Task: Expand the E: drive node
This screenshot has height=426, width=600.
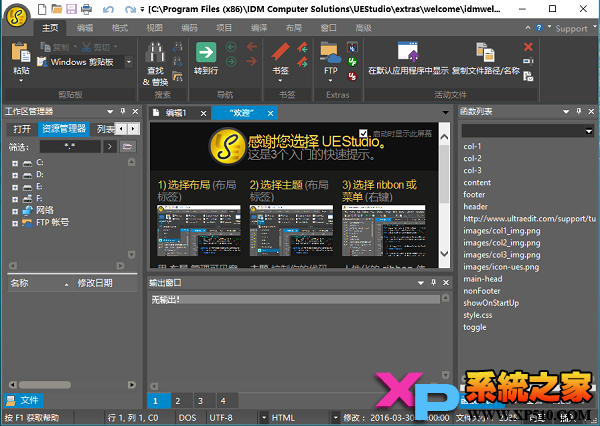Action: coord(15,188)
